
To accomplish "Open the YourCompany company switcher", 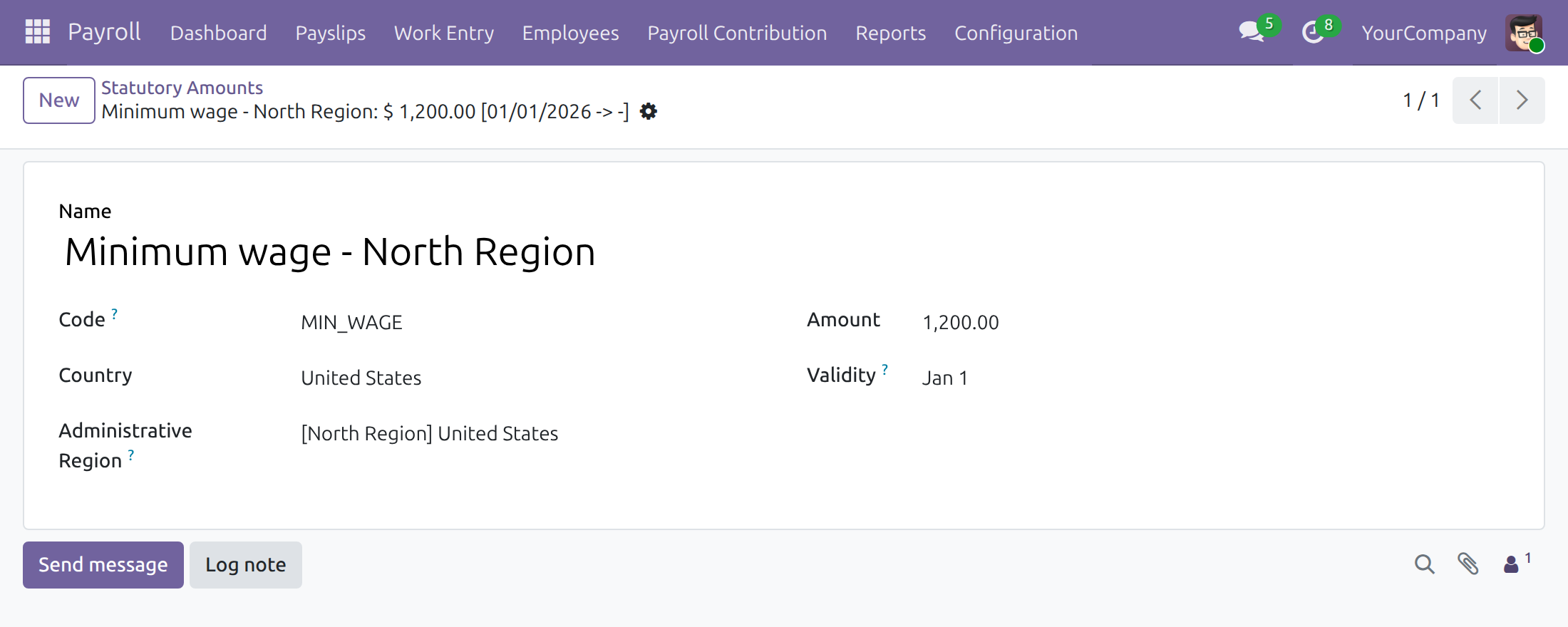I will point(1424,33).
